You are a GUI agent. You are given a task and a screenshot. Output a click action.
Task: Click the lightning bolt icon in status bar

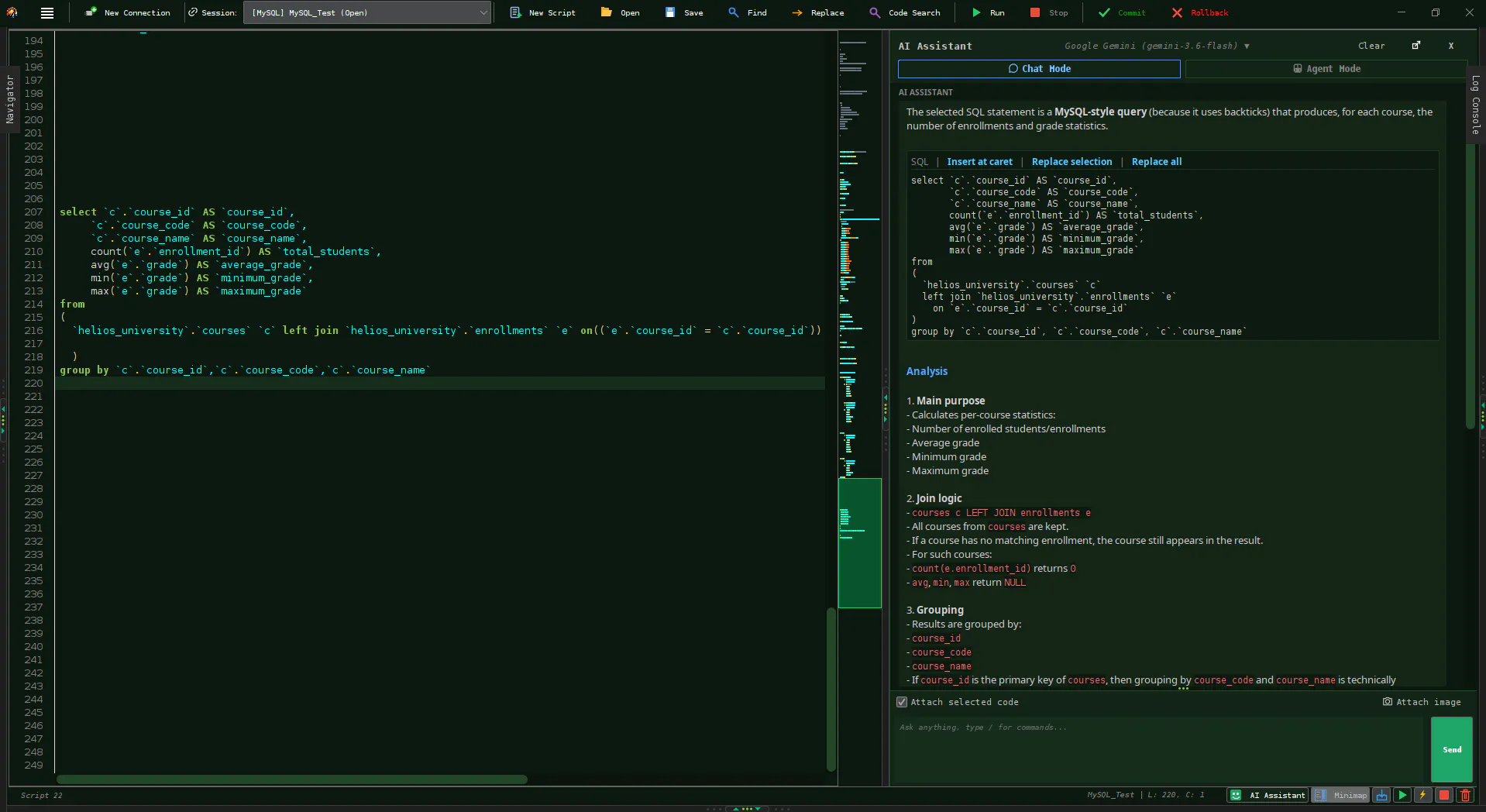(x=1423, y=795)
